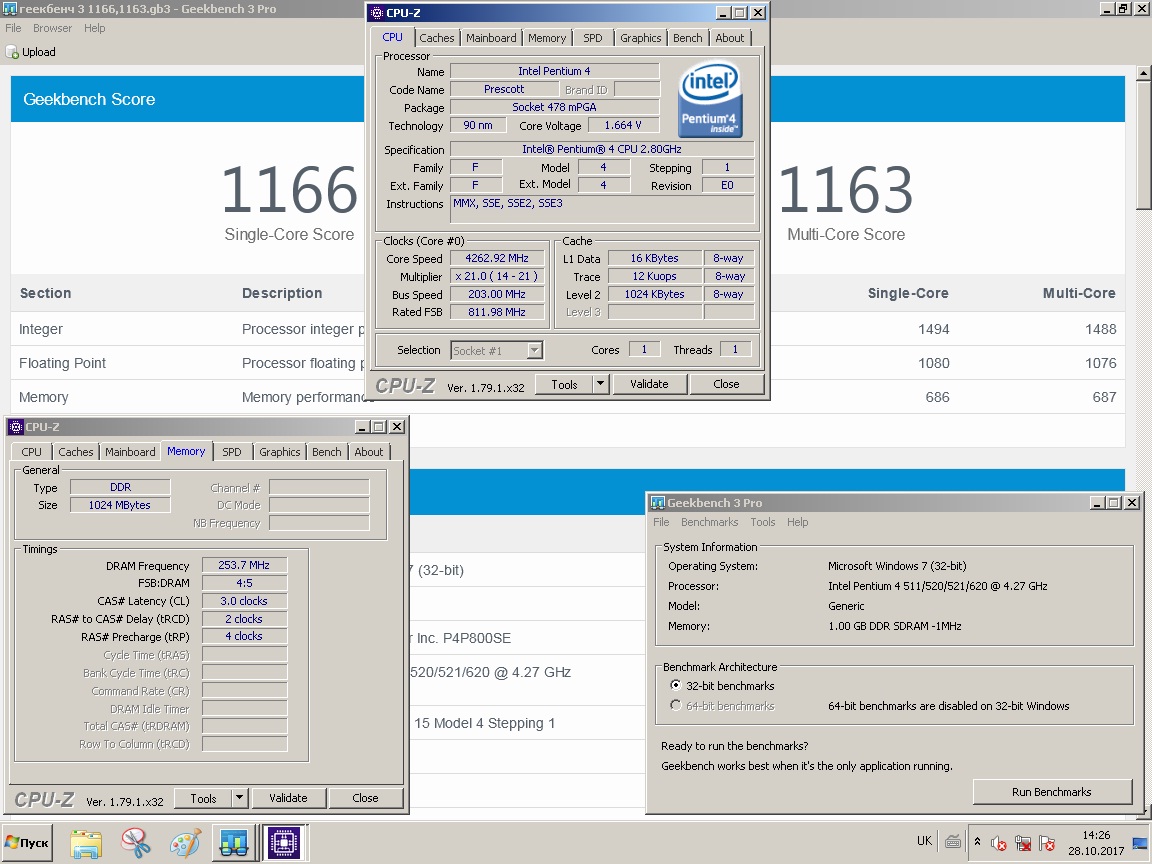Switch to CPU-Z taskbar icon
Screen dimensions: 1152x864
point(284,843)
